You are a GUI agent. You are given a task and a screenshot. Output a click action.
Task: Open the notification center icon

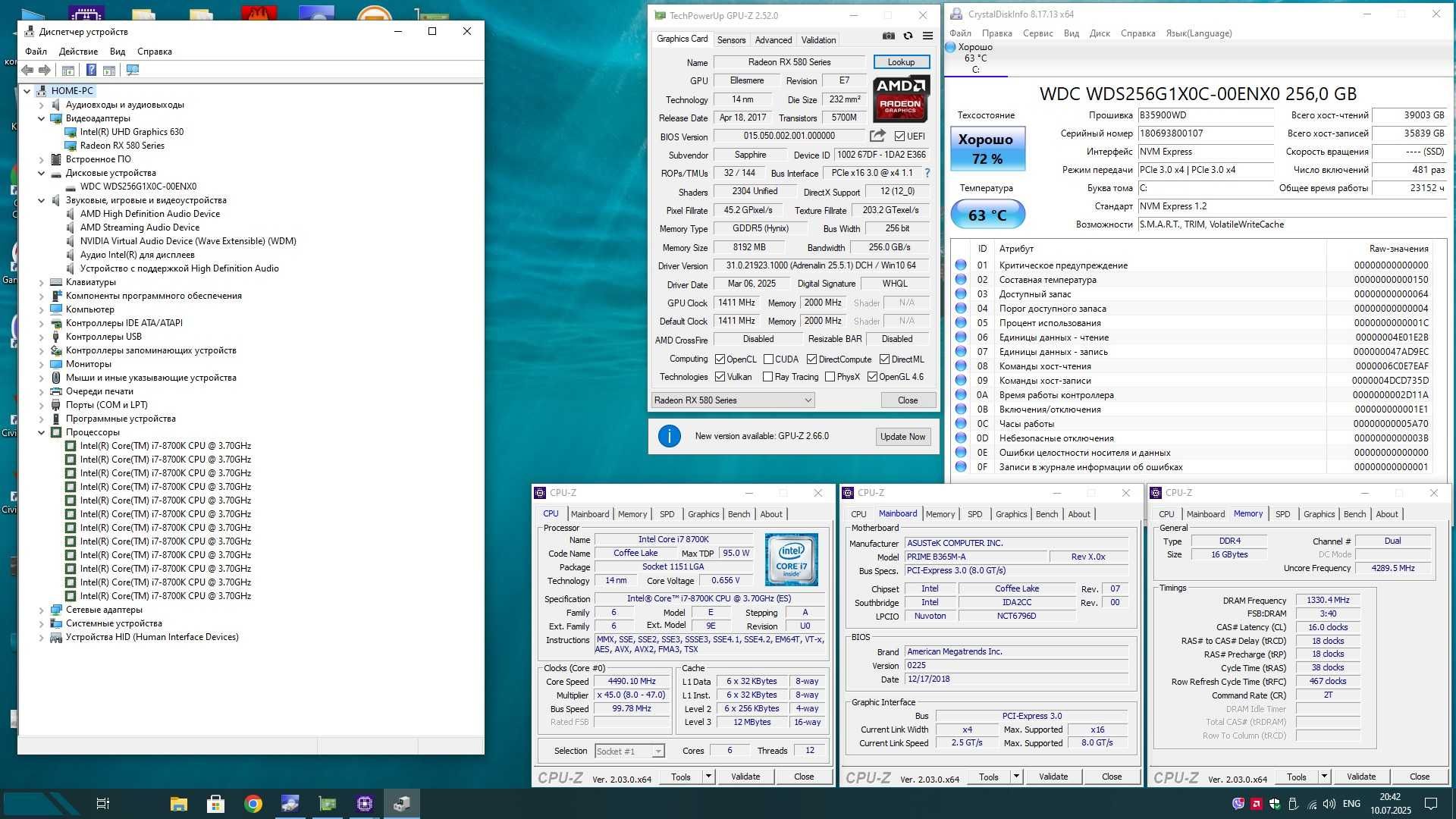click(x=1431, y=804)
